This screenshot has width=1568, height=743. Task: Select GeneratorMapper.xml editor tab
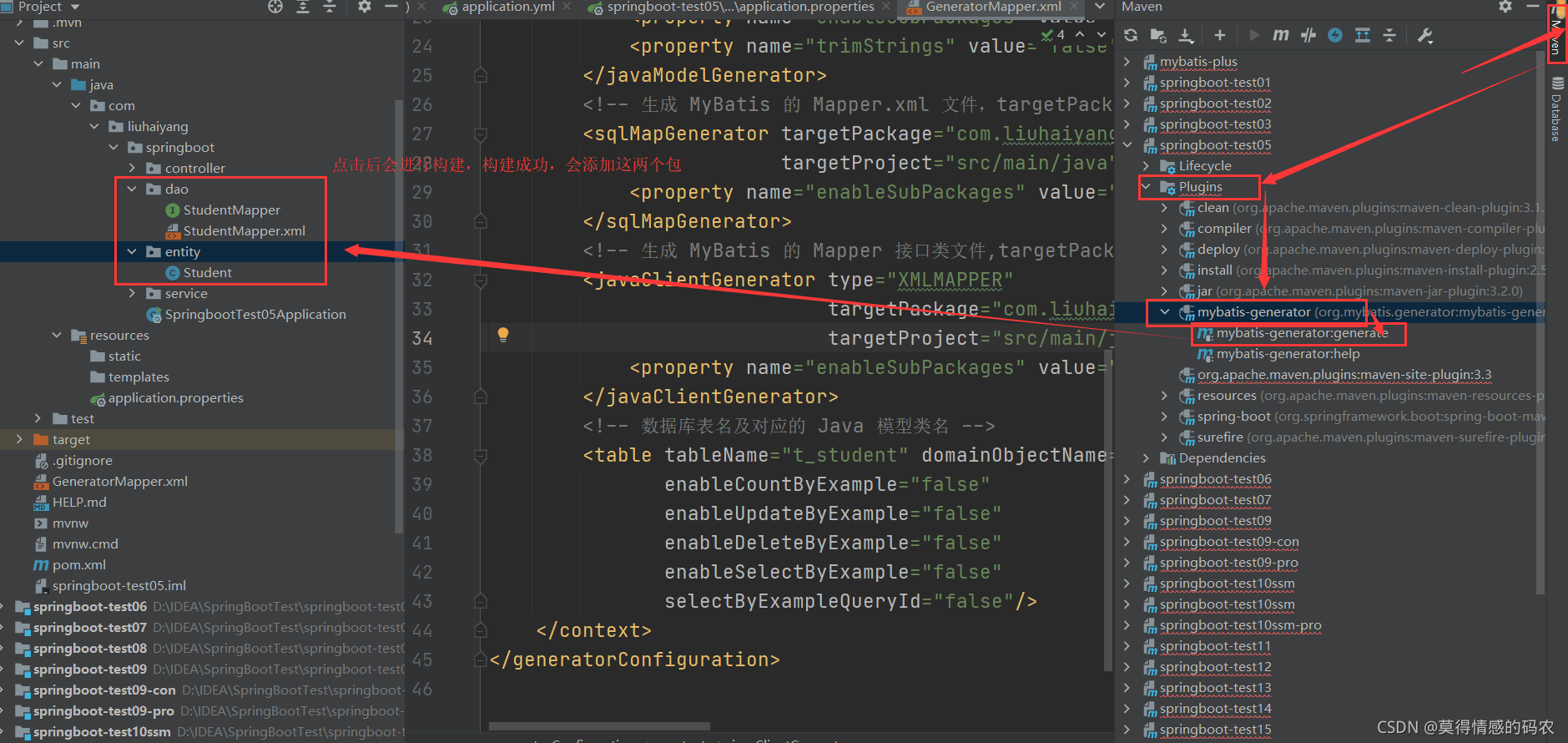993,7
